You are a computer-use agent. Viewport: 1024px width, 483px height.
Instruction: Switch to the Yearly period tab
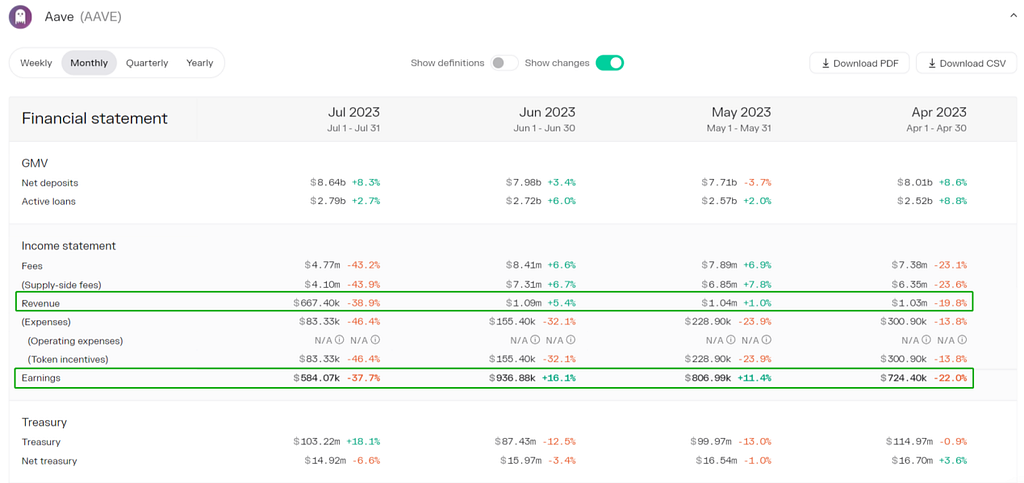[x=200, y=63]
